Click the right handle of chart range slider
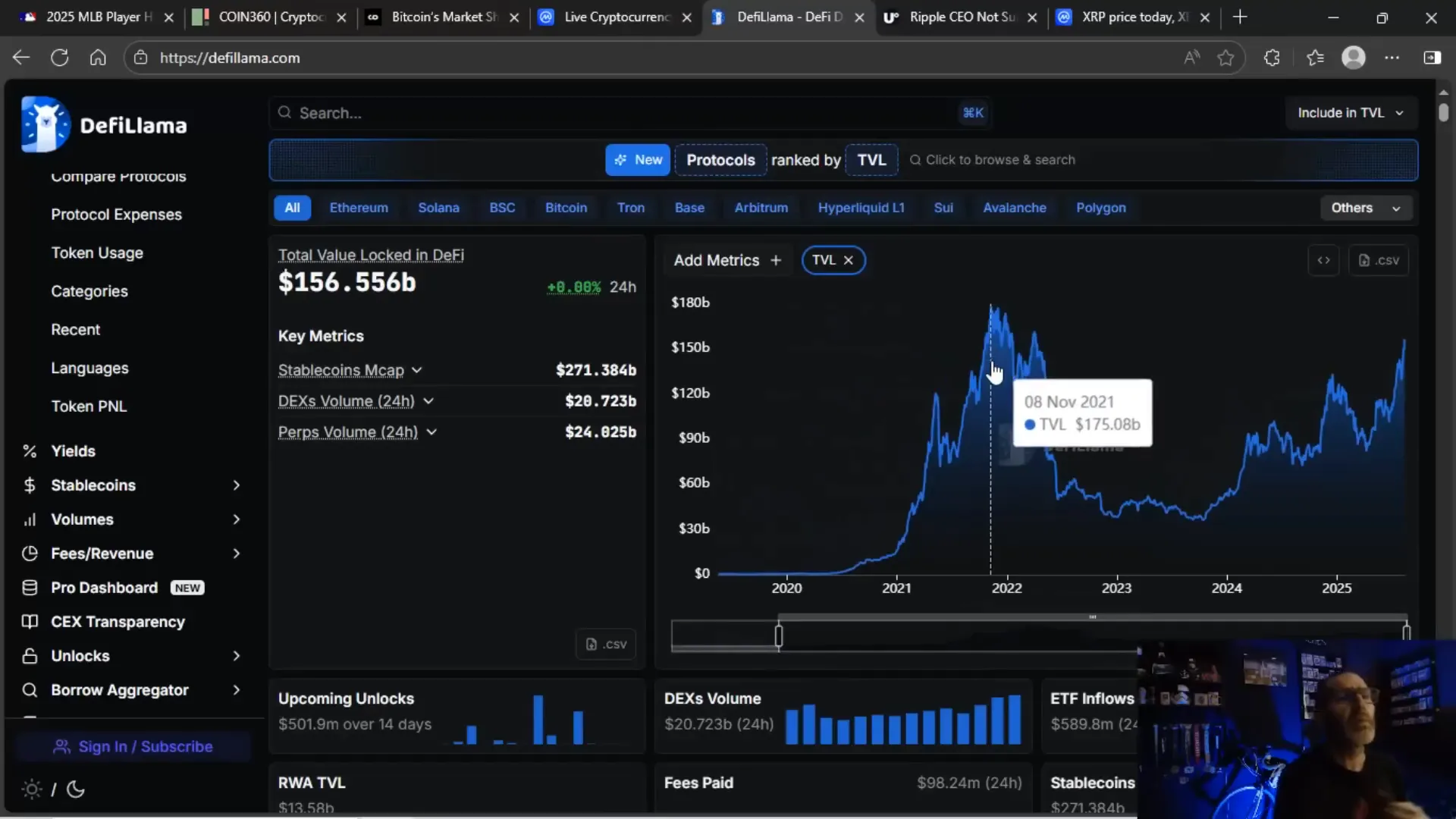1456x819 pixels. [1406, 632]
